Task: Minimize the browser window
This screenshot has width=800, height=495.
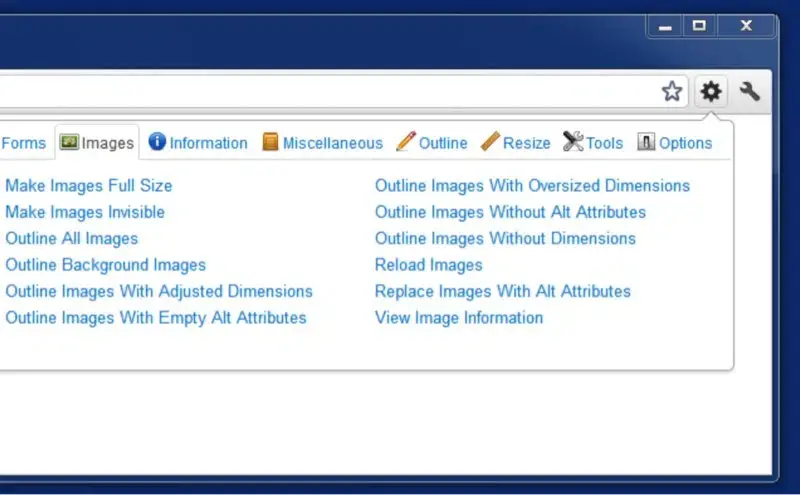Action: coord(665,27)
